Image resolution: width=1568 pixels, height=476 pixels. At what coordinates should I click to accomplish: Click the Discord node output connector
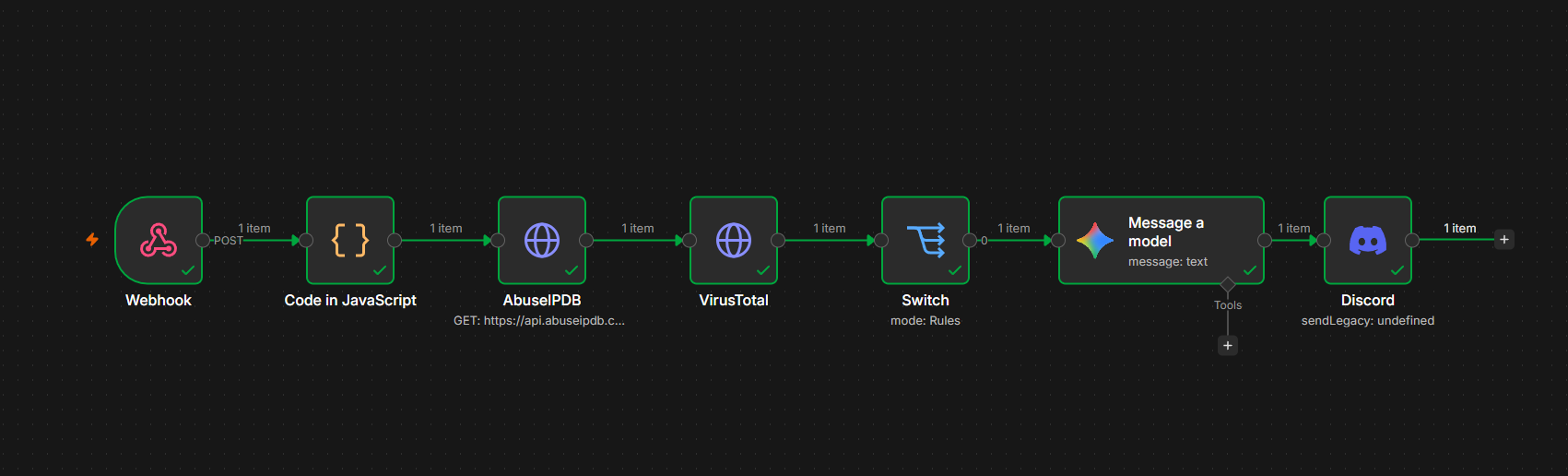coord(1412,240)
